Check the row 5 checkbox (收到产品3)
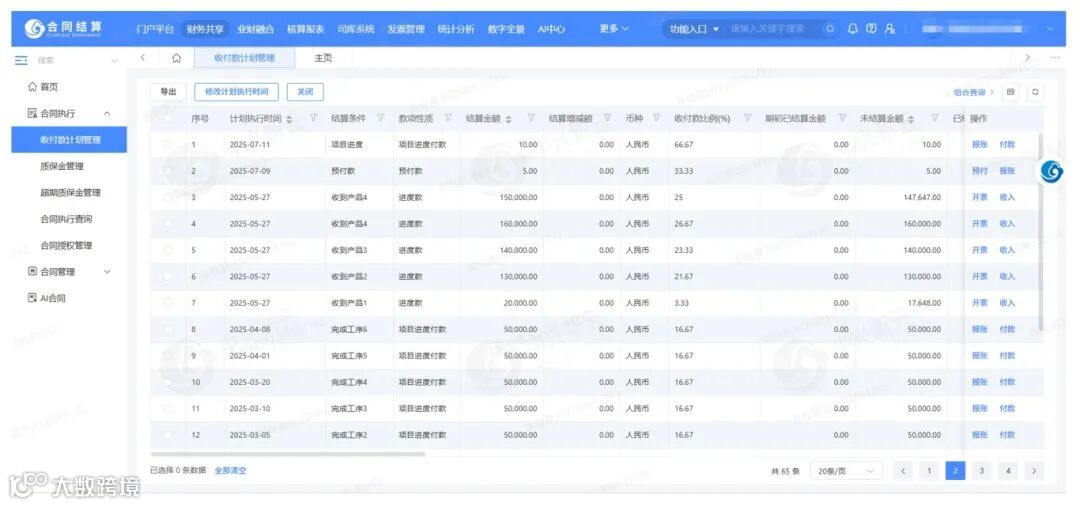Screen dimensions: 1080x506 tap(167, 250)
